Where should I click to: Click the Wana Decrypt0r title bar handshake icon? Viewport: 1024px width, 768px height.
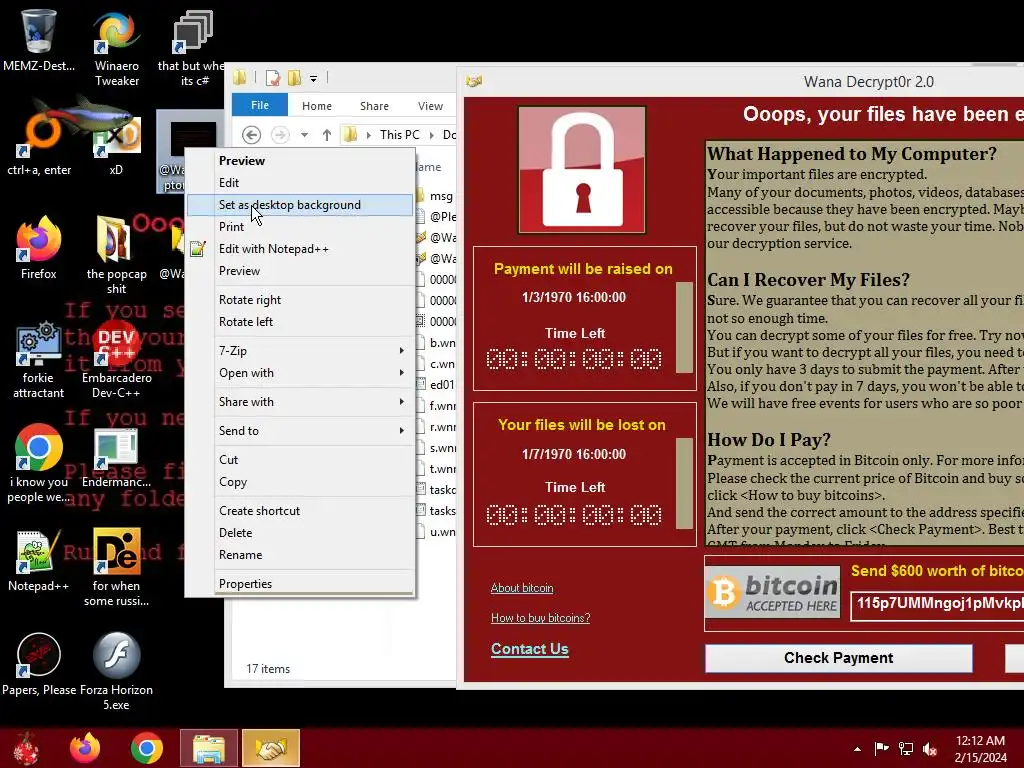(x=474, y=81)
